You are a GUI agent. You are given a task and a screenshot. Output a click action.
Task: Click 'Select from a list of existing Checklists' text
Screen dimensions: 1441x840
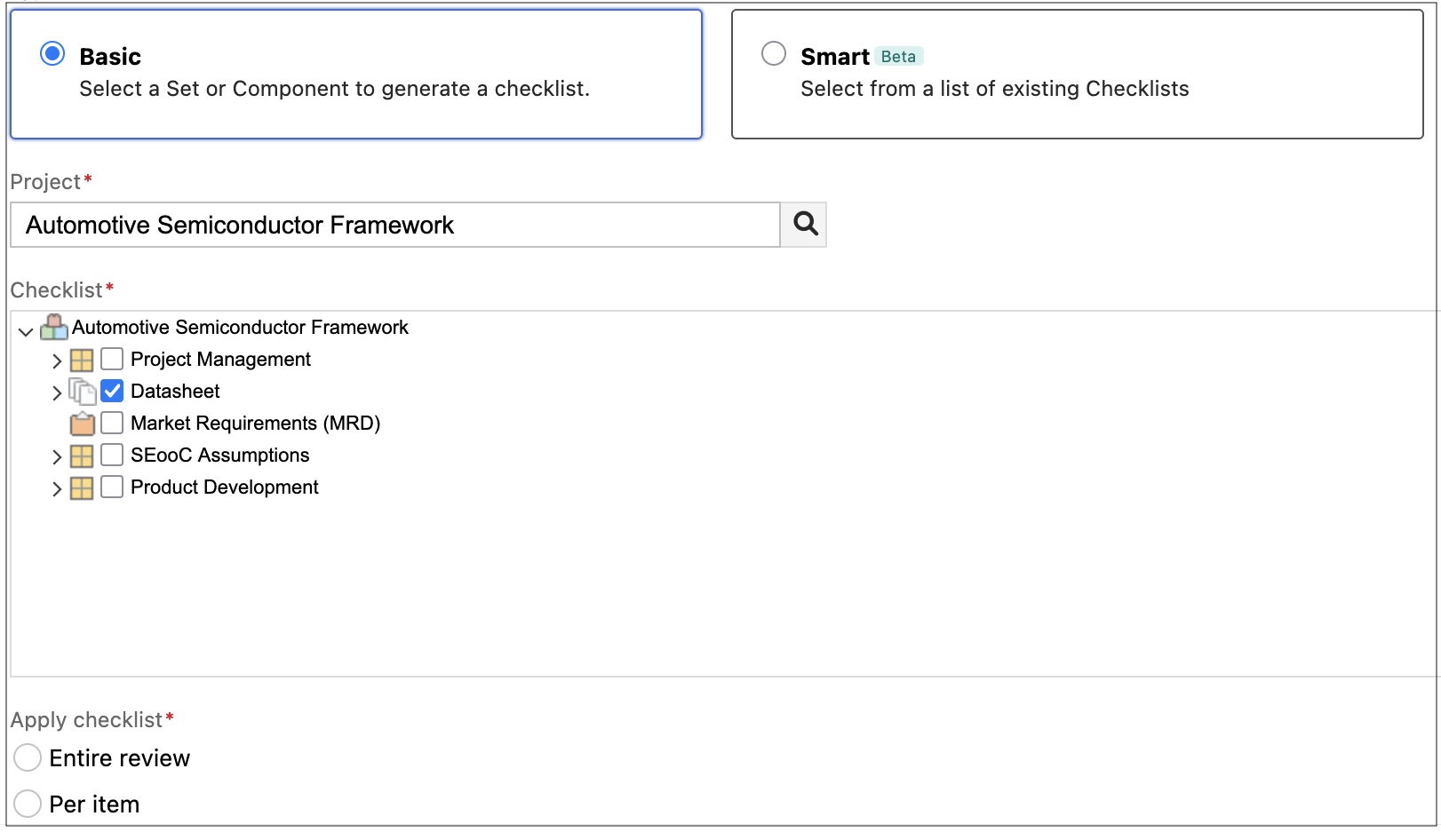[994, 89]
